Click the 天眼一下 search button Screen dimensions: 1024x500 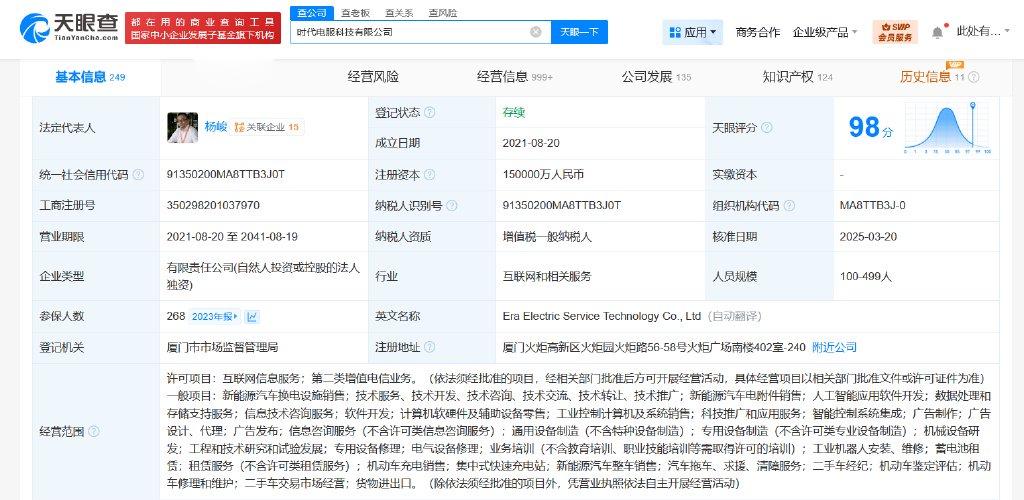pyautogui.click(x=579, y=31)
